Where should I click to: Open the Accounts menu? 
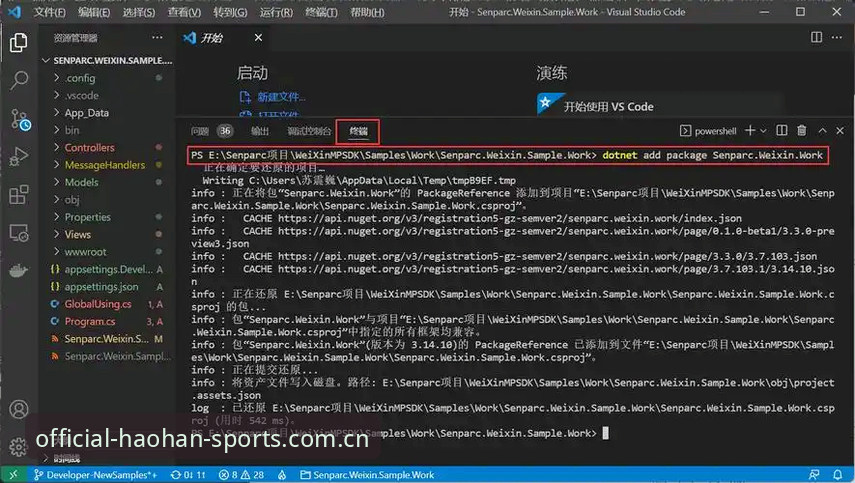point(19,409)
